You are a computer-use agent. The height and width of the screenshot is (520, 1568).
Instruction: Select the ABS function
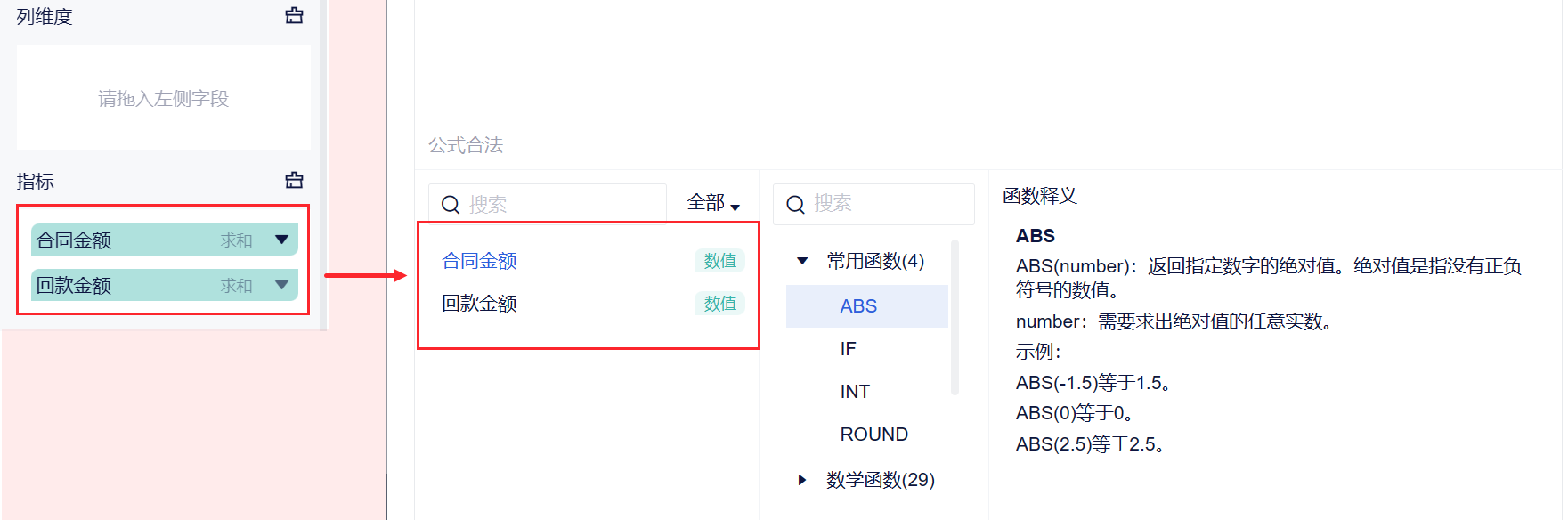coord(858,306)
